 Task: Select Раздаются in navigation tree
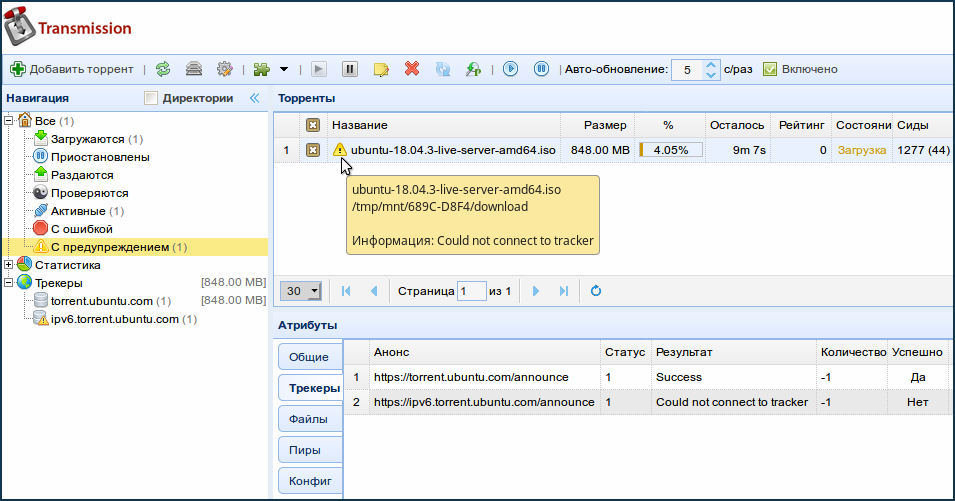pos(74,175)
